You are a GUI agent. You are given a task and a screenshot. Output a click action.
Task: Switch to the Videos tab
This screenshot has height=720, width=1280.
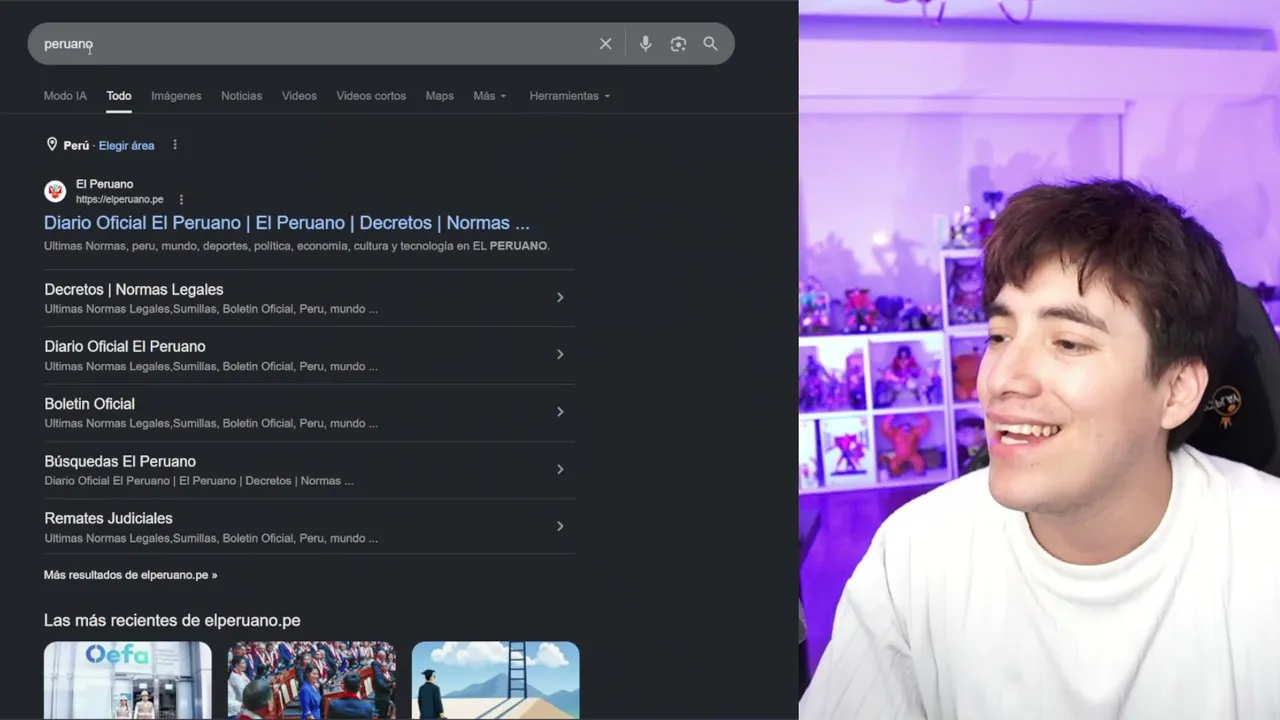[x=299, y=96]
